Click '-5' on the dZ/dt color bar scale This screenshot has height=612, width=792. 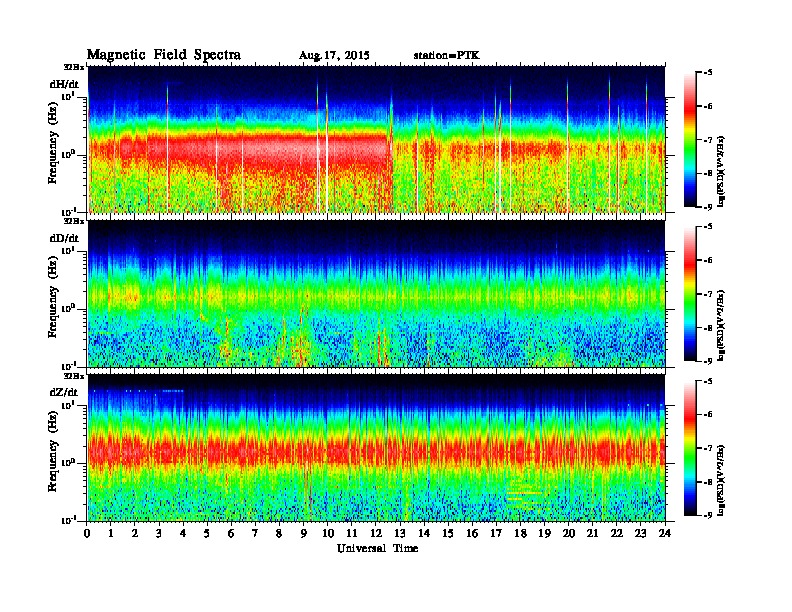coord(708,381)
